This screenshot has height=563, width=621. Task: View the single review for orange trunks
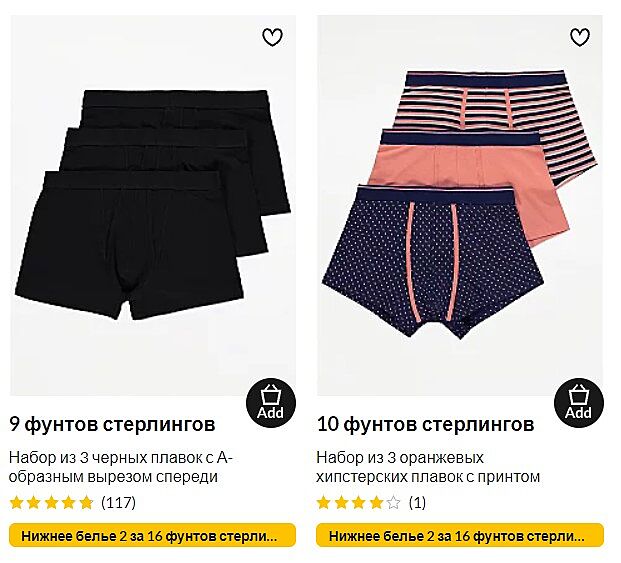(x=417, y=503)
